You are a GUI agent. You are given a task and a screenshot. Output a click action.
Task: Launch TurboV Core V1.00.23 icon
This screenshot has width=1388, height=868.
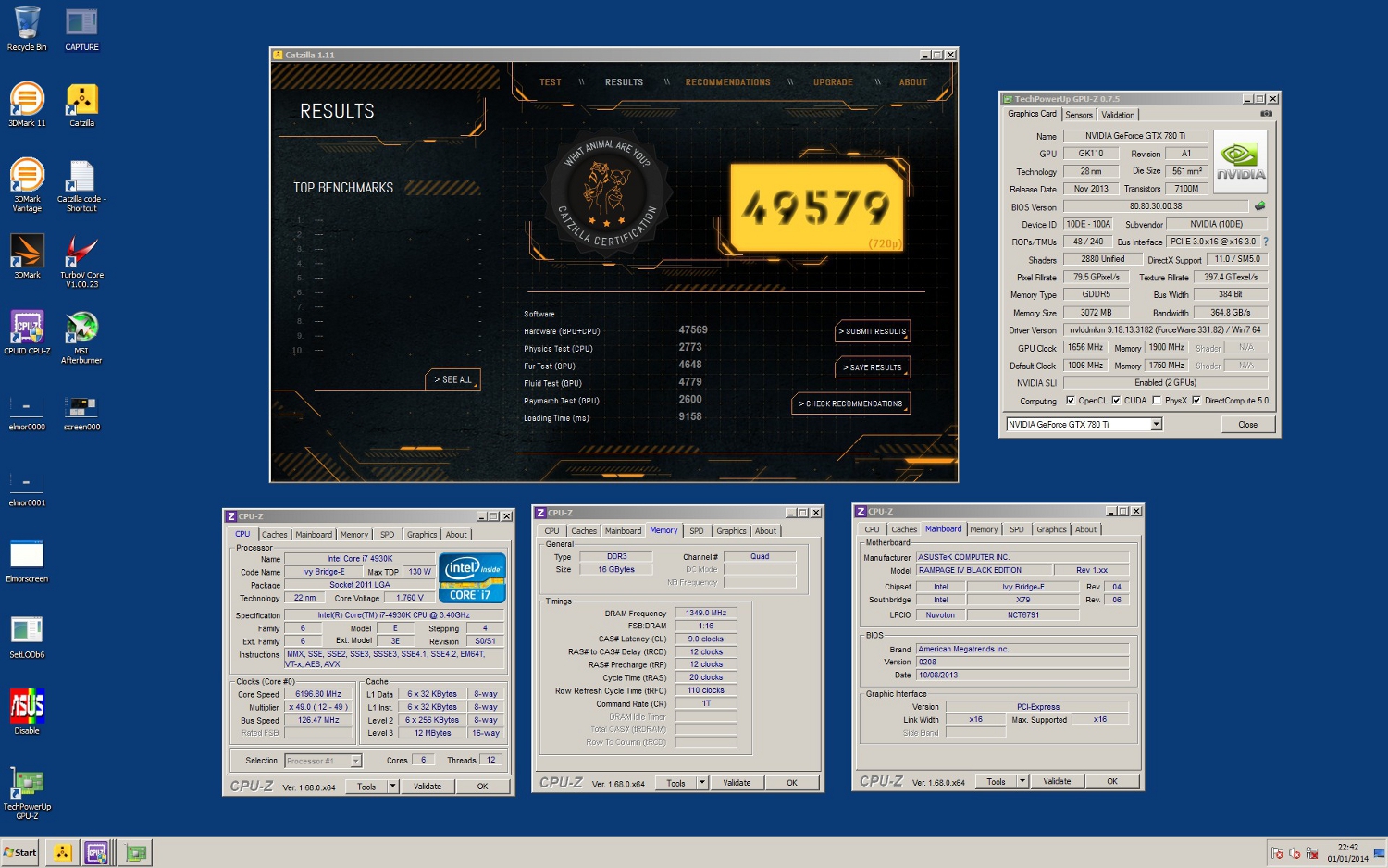click(x=81, y=261)
